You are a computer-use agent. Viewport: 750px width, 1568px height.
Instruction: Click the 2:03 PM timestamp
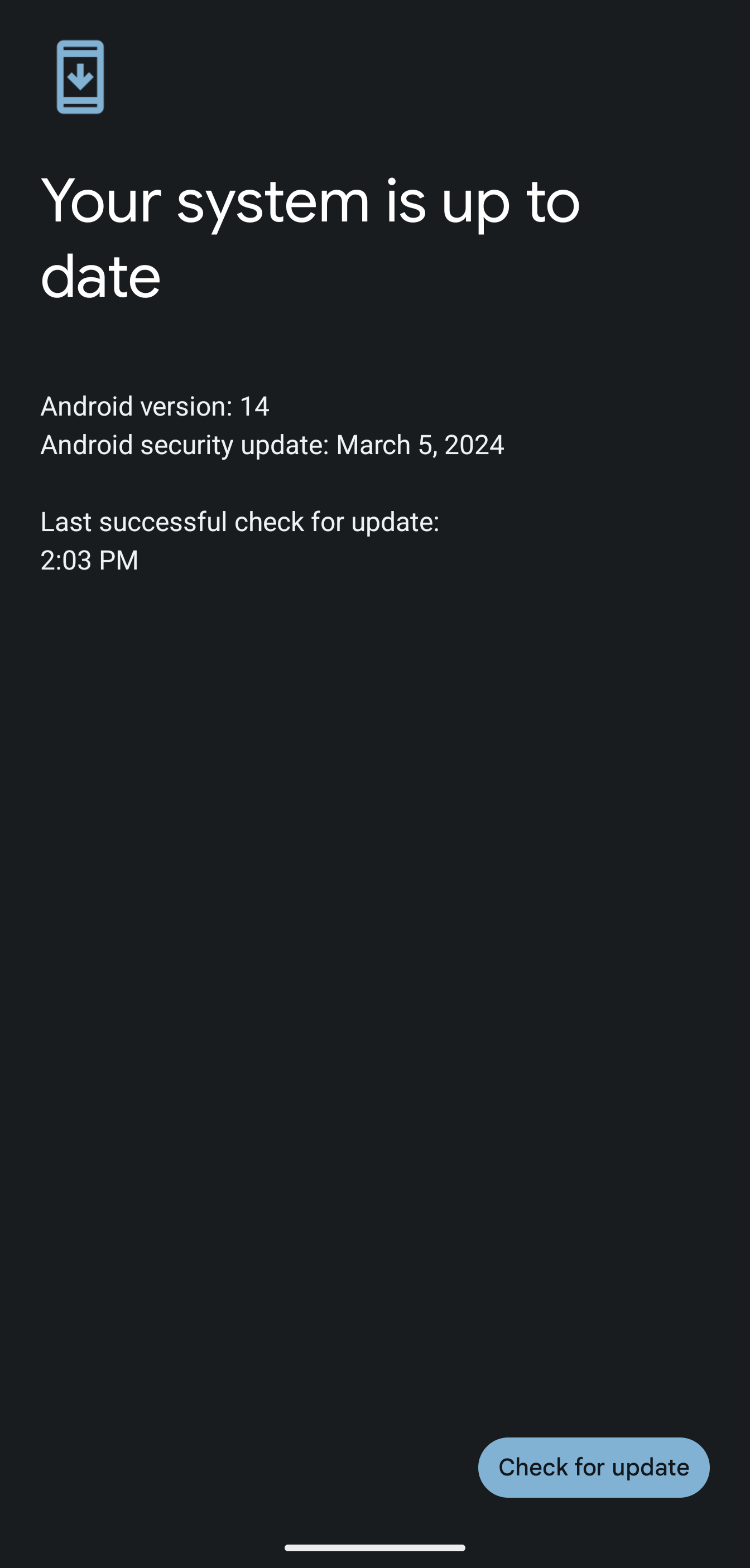tap(89, 560)
